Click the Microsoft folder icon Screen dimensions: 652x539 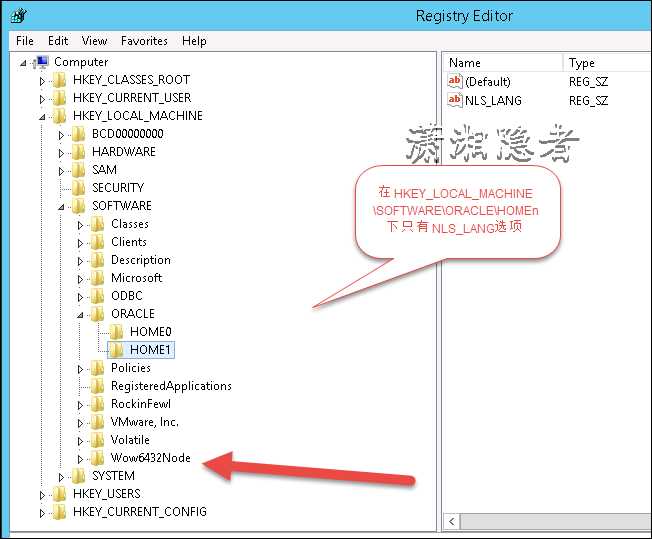(98, 278)
